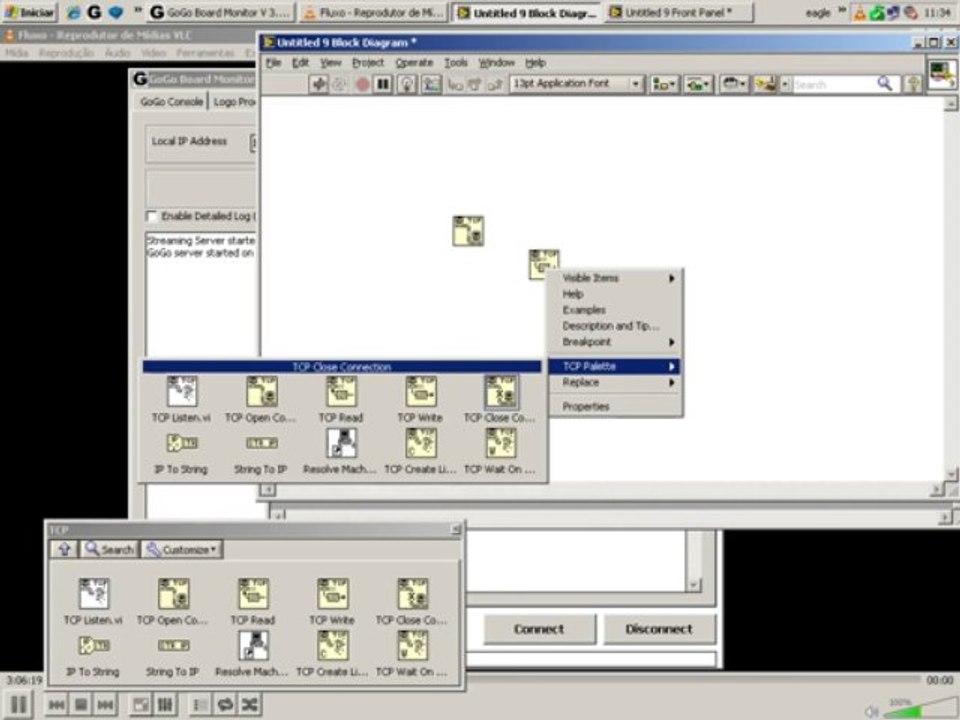
Task: Choose TCP Open Connection in floating TCP window
Action: (173, 601)
